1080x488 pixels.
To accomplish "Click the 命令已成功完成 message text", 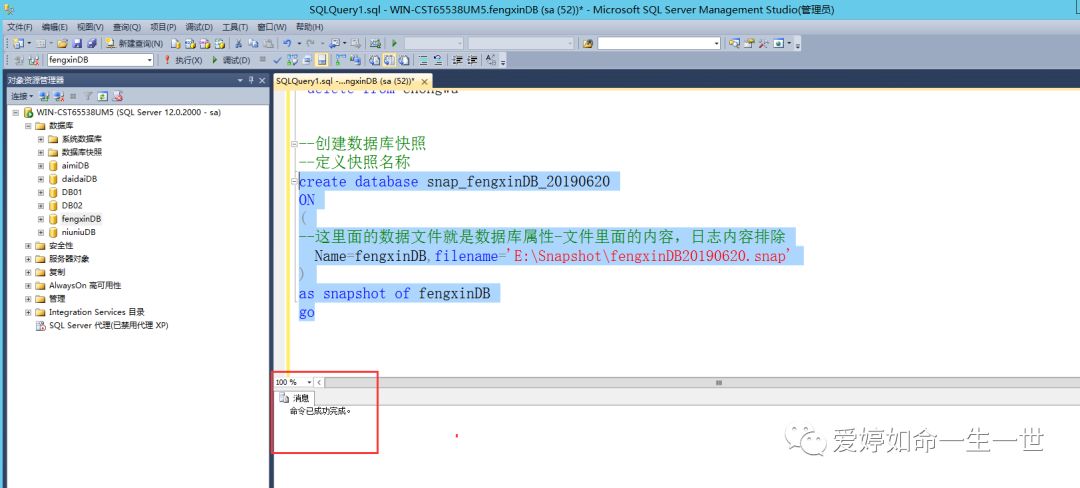I will (320, 411).
